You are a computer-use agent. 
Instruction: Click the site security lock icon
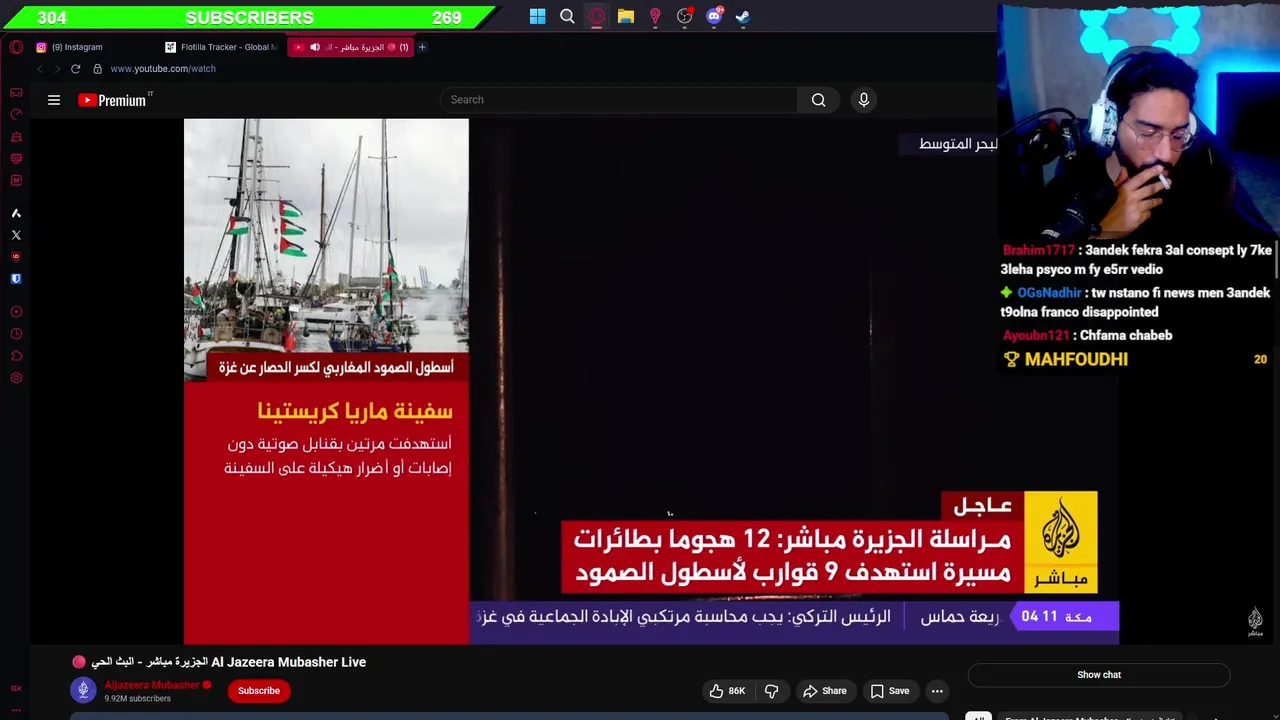coord(97,69)
